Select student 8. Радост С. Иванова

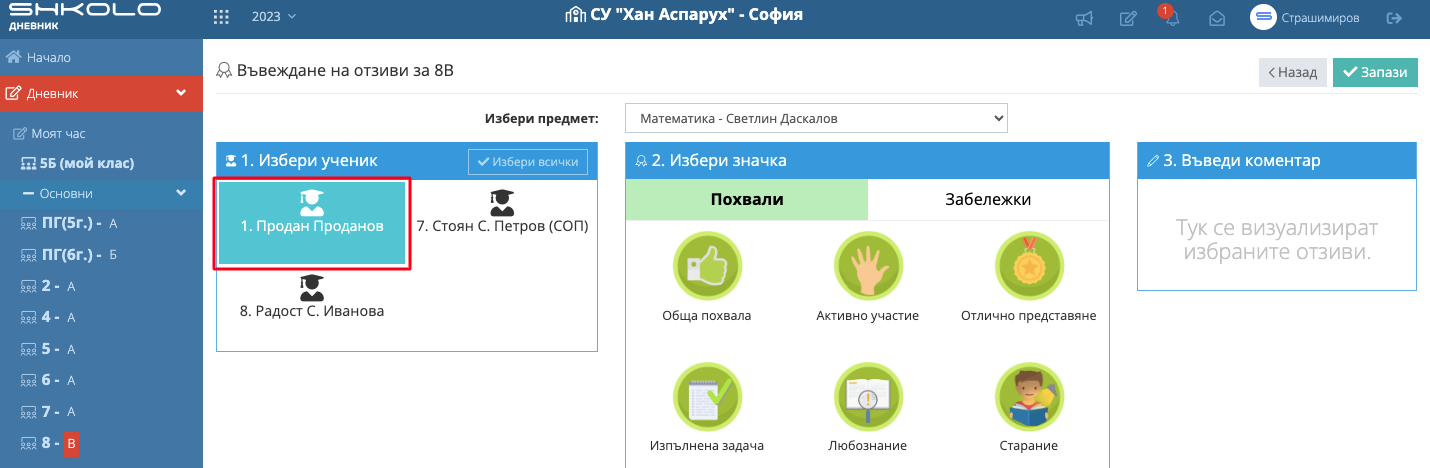point(312,297)
